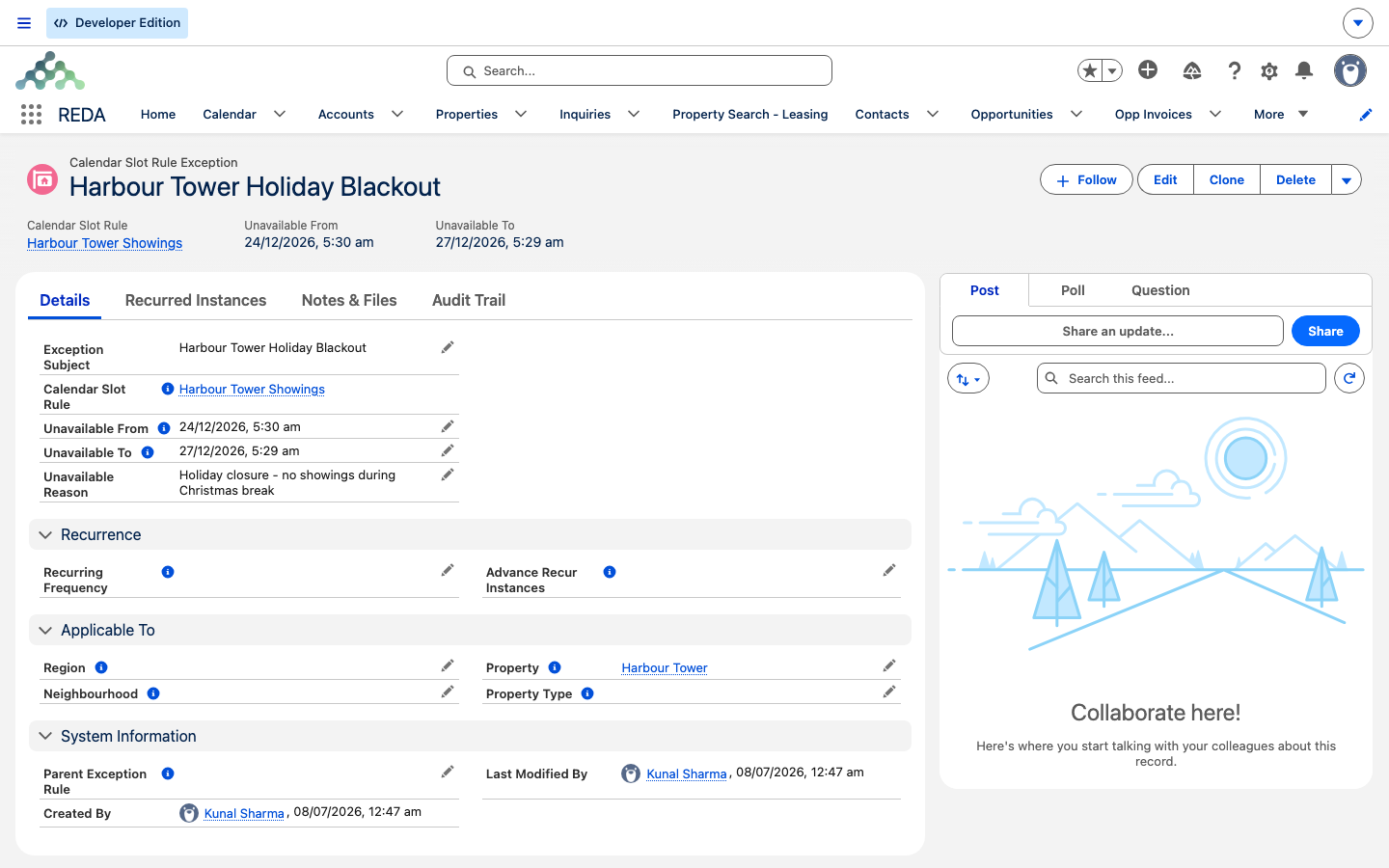Select the Poll tab in Chatter
This screenshot has width=1389, height=868.
click(x=1073, y=290)
